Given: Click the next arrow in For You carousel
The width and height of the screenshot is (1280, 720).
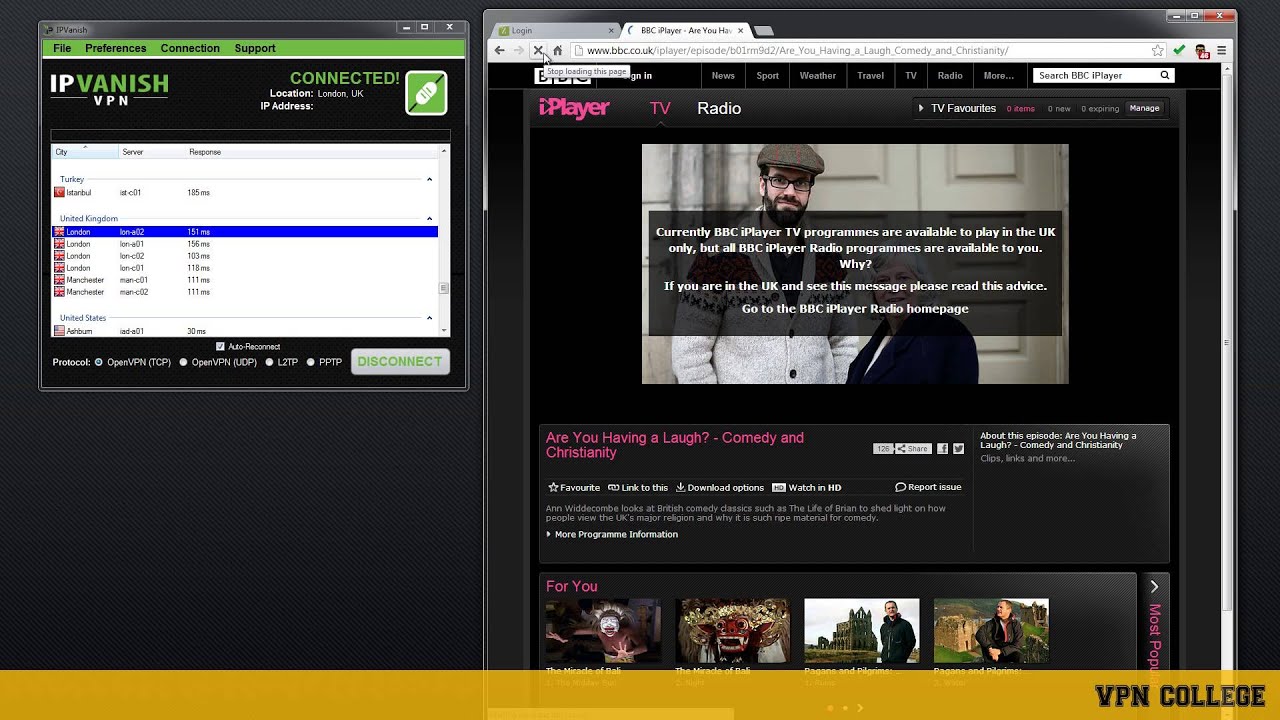Looking at the screenshot, I should (1154, 587).
